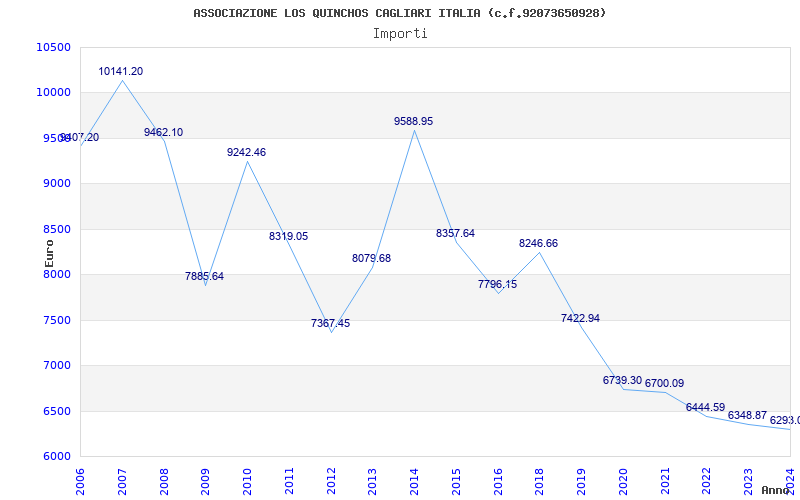Click the 2007 x-axis year label
The width and height of the screenshot is (800, 500).
(x=122, y=481)
